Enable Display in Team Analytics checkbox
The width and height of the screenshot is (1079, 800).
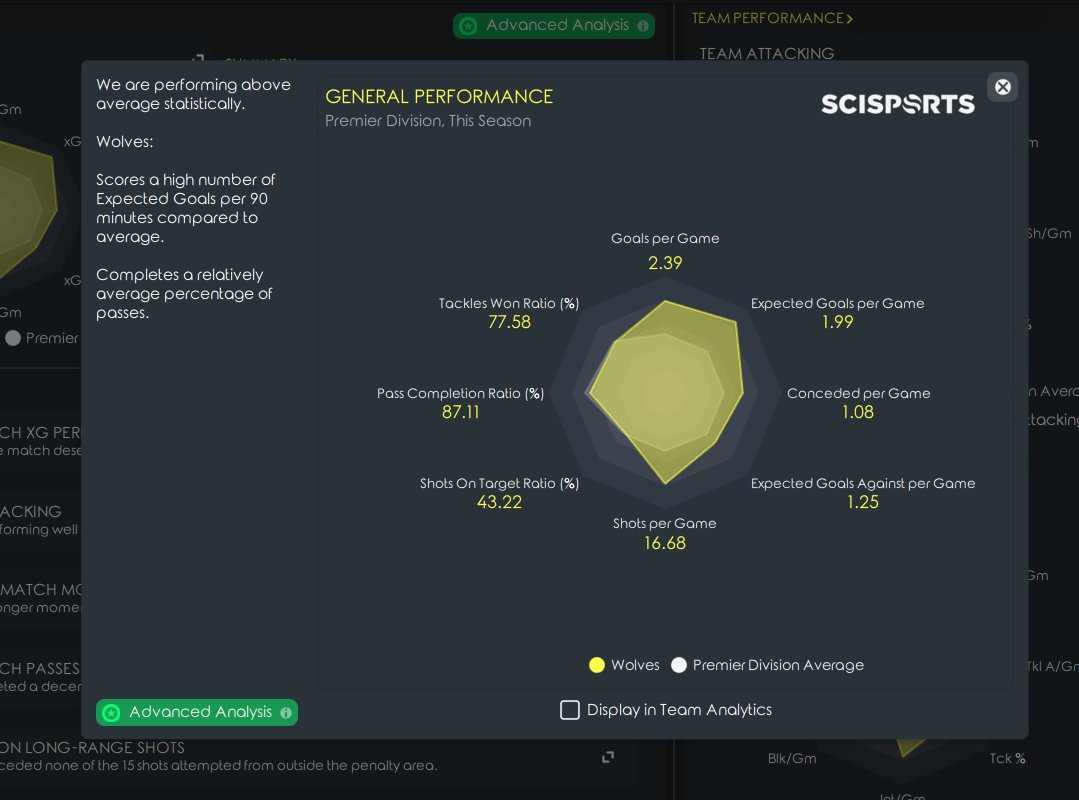click(570, 710)
